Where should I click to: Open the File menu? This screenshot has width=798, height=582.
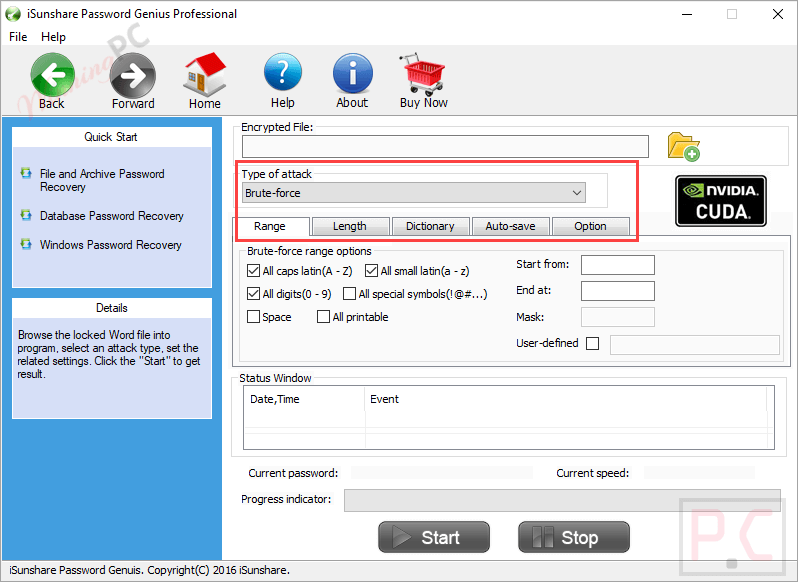(18, 37)
